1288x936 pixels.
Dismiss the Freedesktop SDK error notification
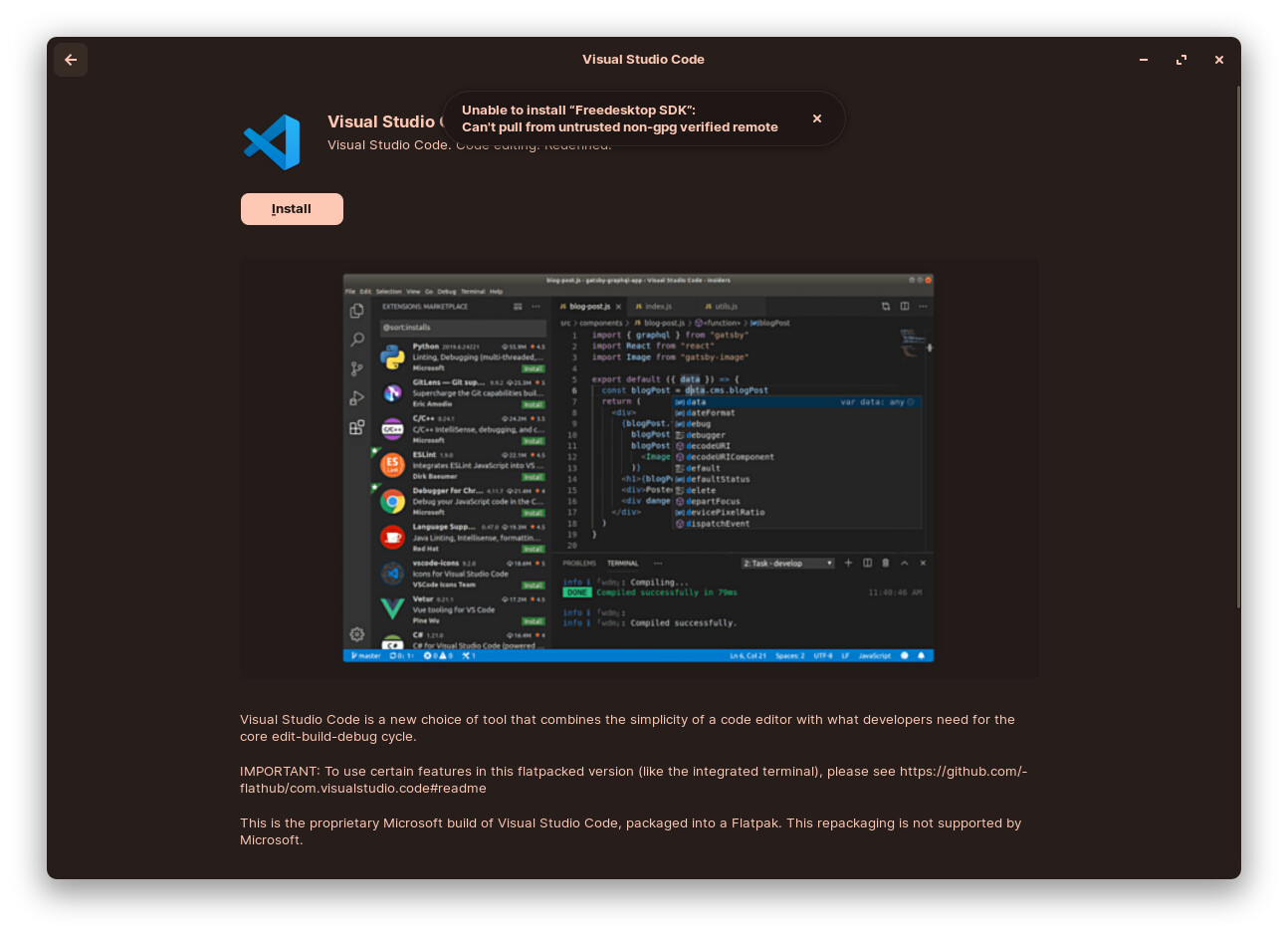click(x=817, y=118)
